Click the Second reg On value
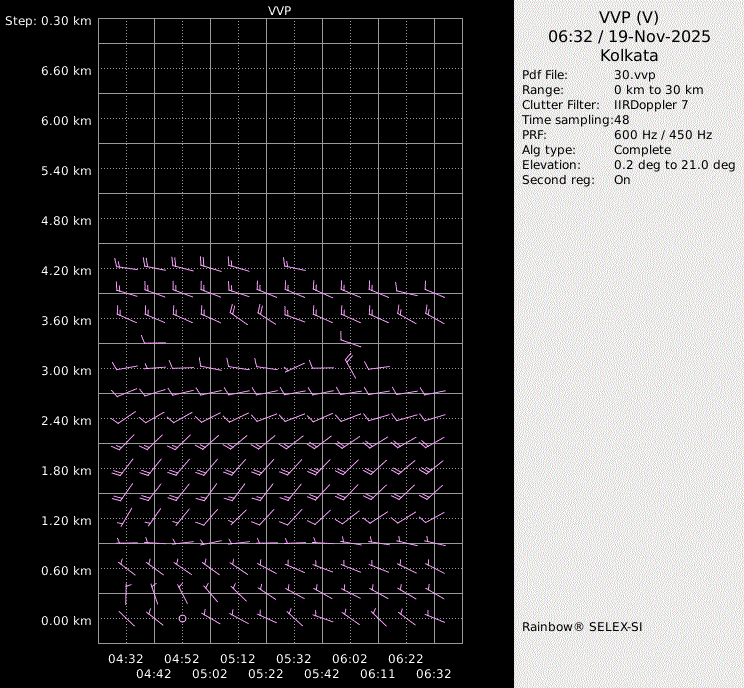The height and width of the screenshot is (688, 744). [x=622, y=180]
